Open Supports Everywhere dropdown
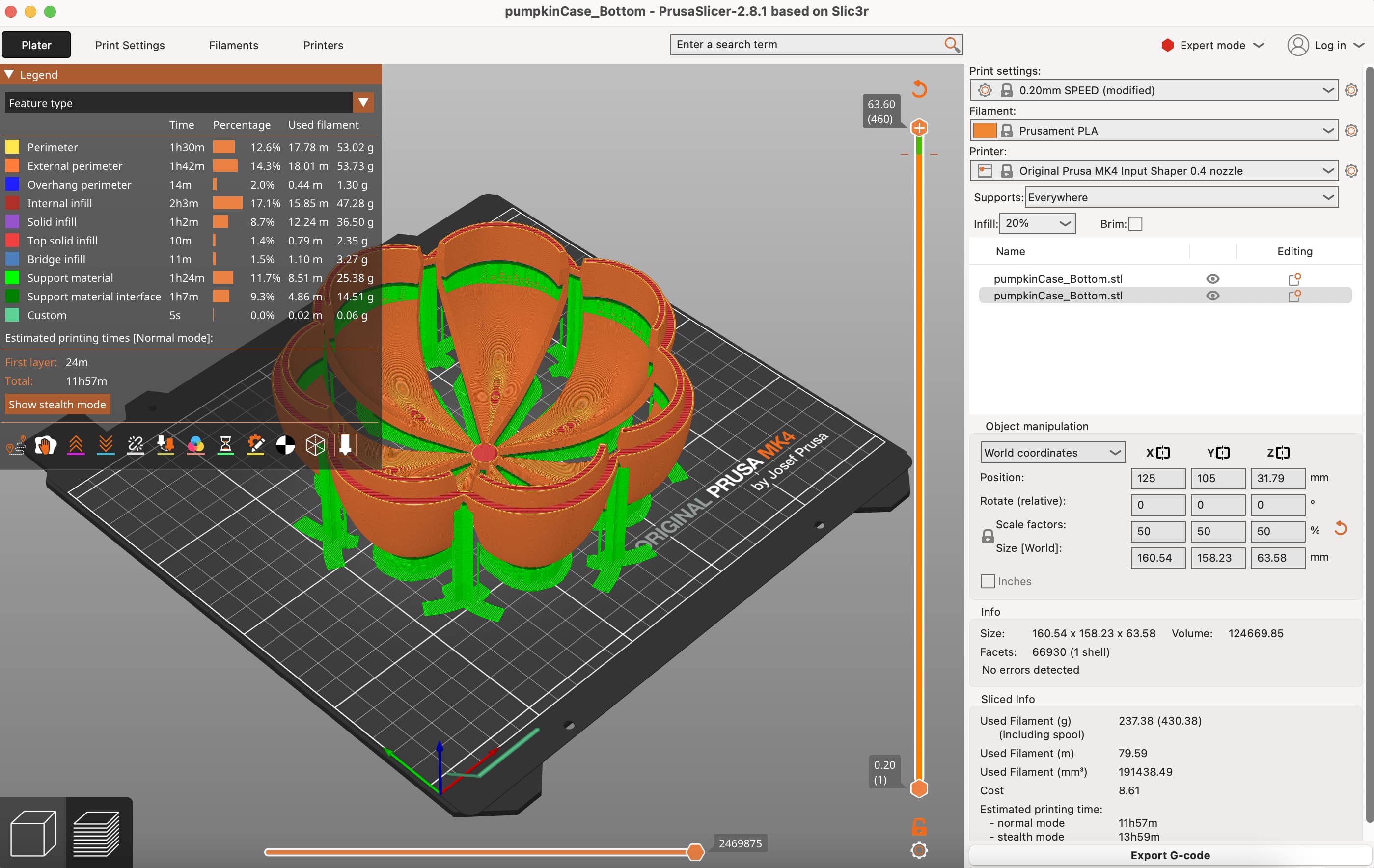 tap(1181, 197)
